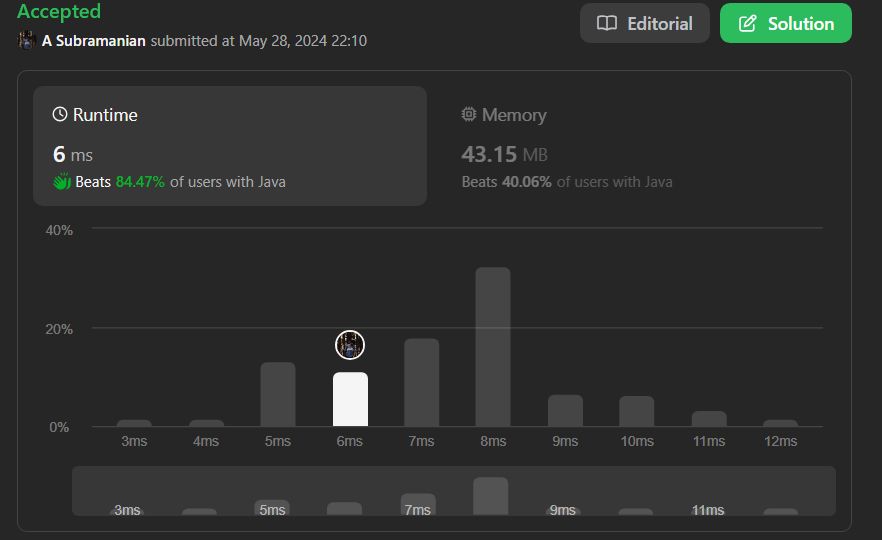Viewport: 882px width, 540px height.
Task: Click the Memory chip icon
Action: pyautogui.click(x=469, y=114)
